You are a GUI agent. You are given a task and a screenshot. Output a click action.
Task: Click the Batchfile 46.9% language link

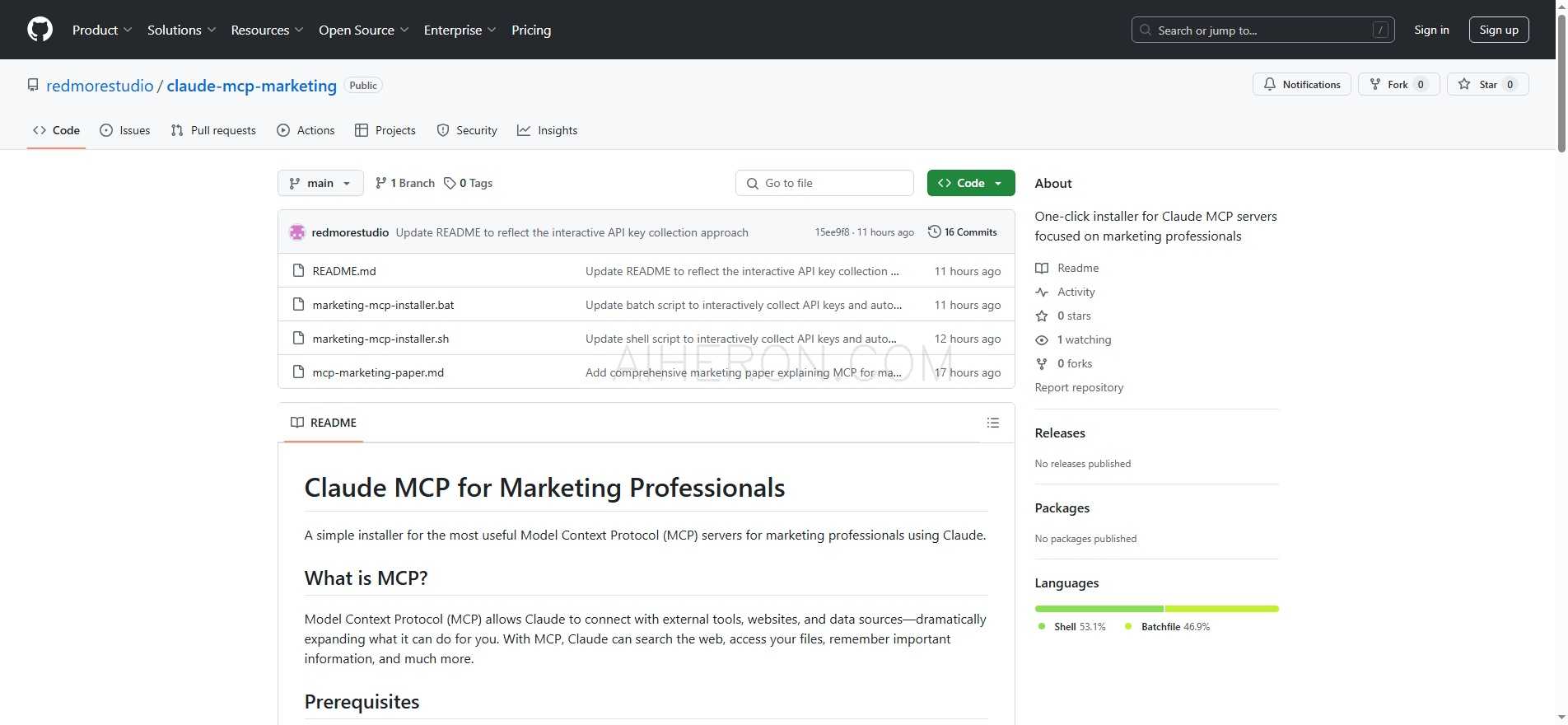point(1167,627)
